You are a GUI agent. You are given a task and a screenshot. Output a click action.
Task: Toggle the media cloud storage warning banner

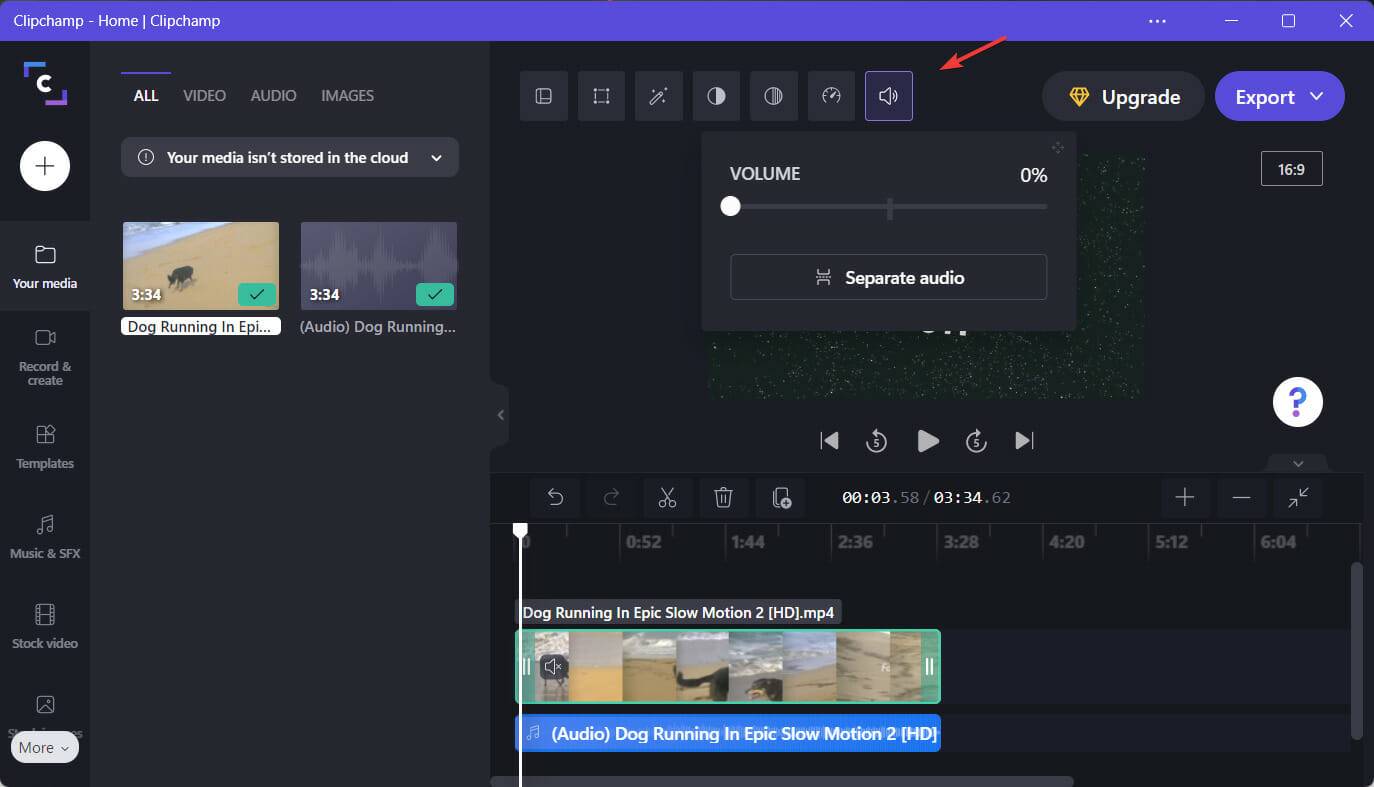[435, 157]
